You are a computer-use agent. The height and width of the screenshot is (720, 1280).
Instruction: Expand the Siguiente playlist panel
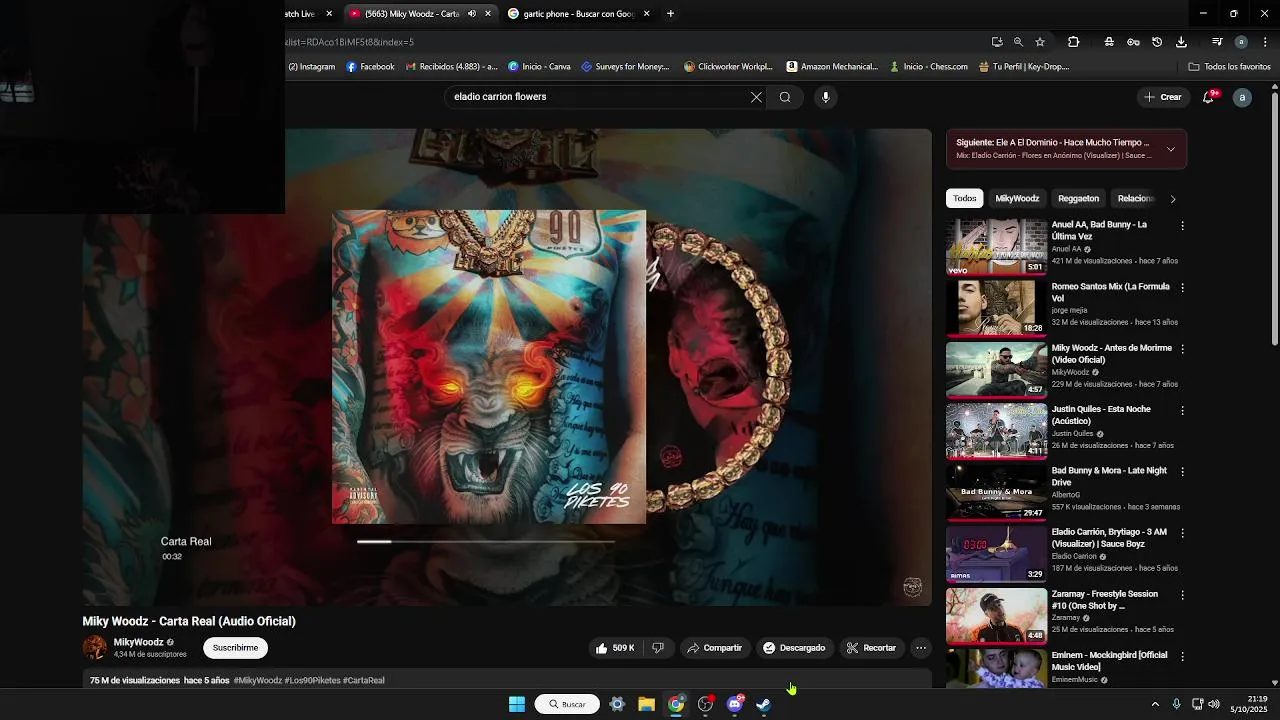1170,149
